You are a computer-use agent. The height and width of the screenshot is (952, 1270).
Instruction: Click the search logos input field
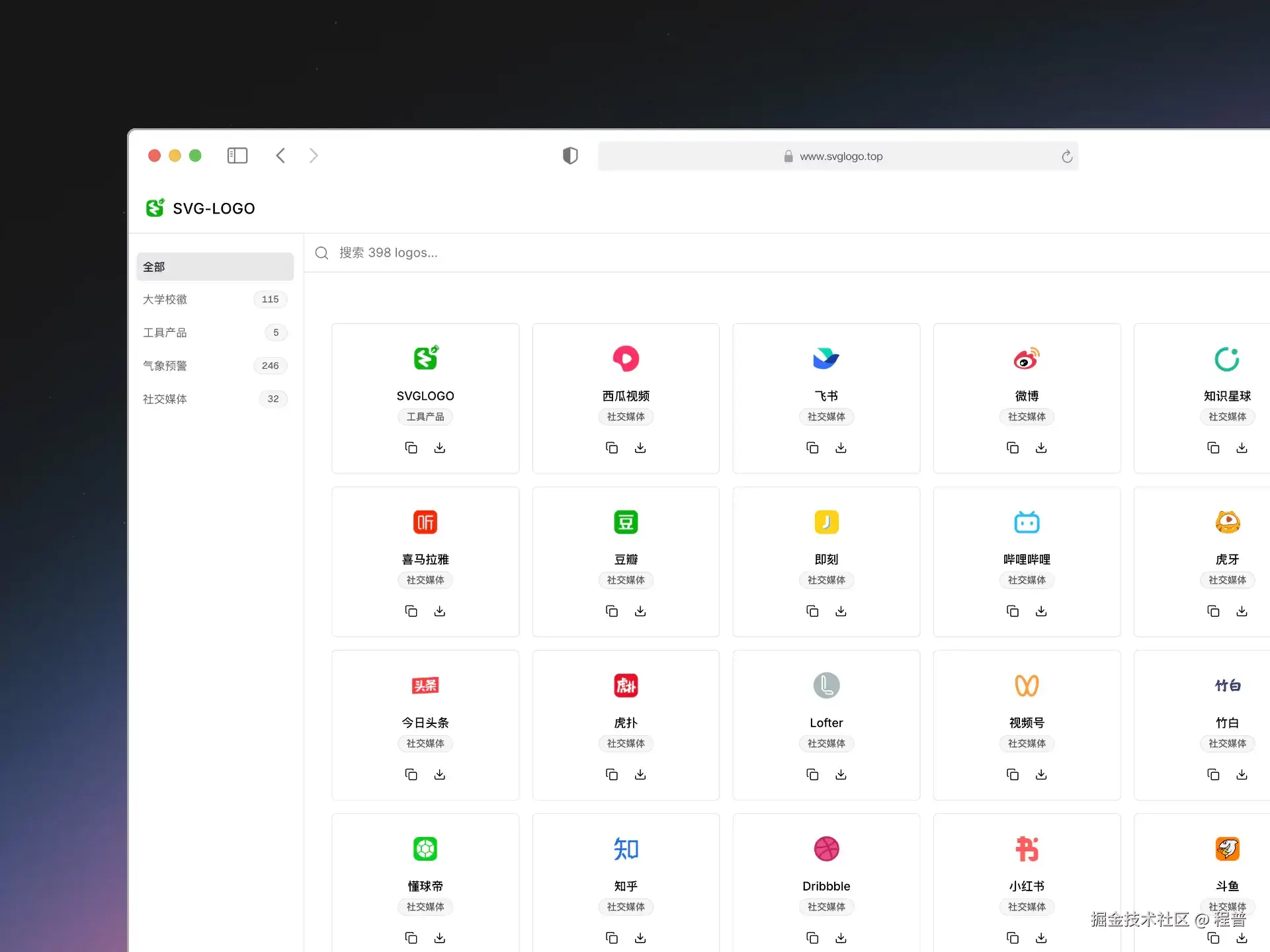point(463,253)
